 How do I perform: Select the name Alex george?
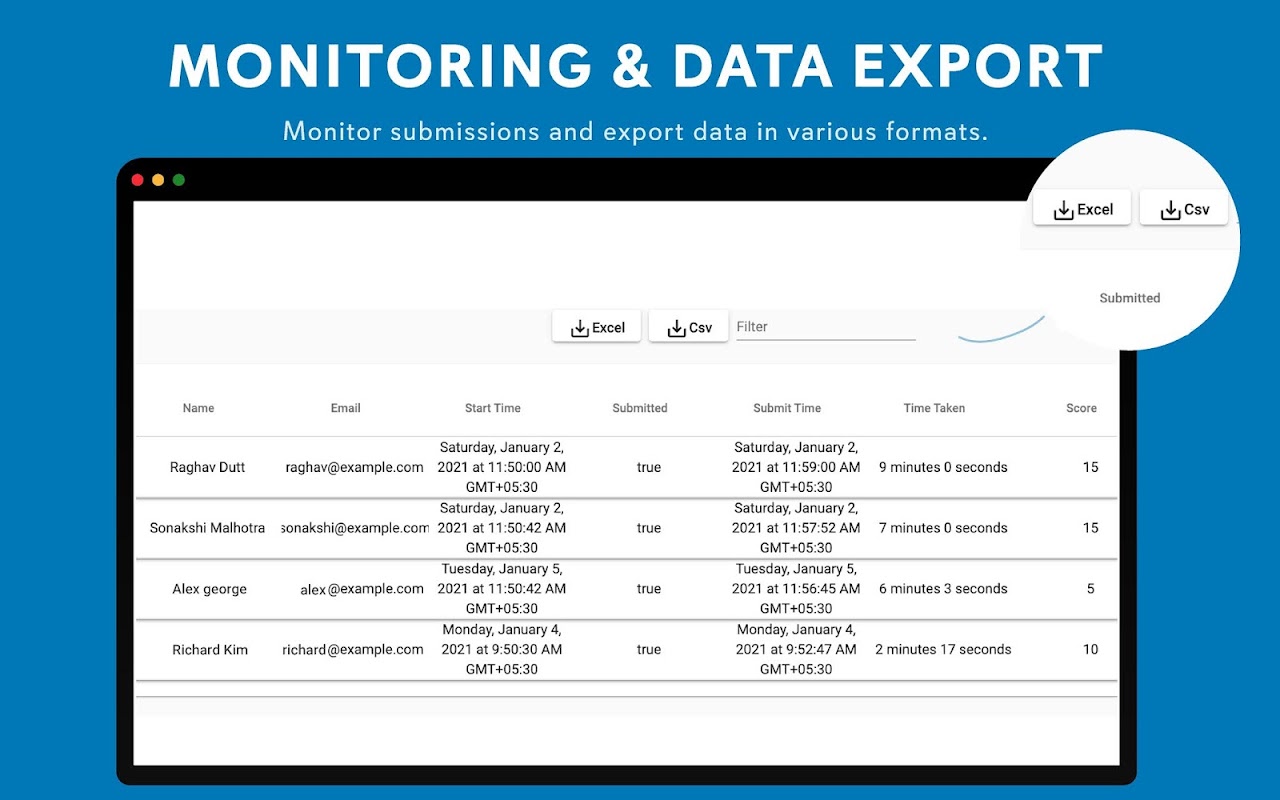pos(210,589)
